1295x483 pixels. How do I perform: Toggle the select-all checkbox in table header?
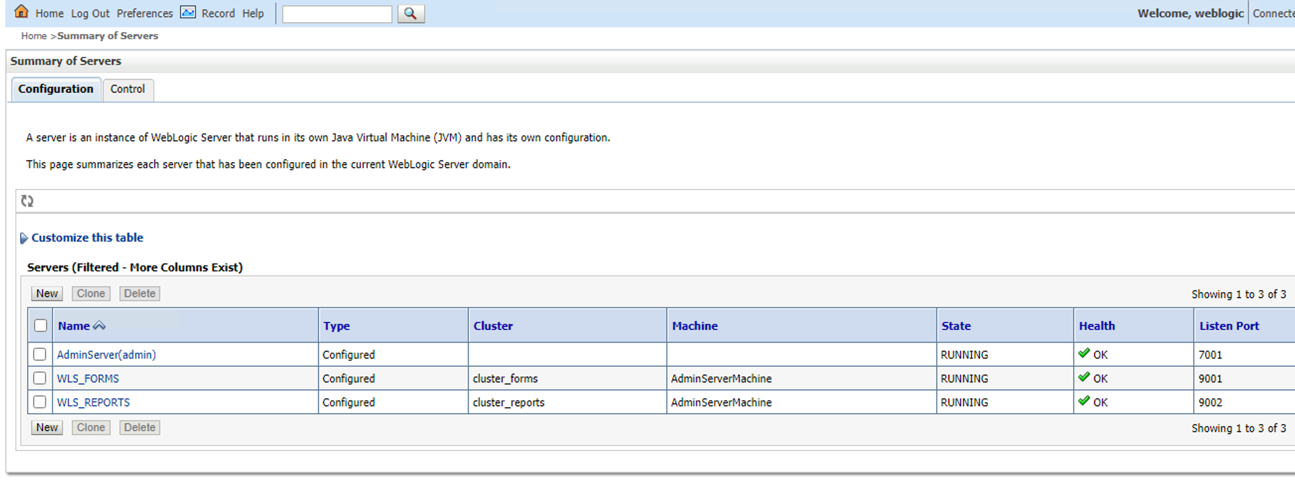tap(40, 326)
